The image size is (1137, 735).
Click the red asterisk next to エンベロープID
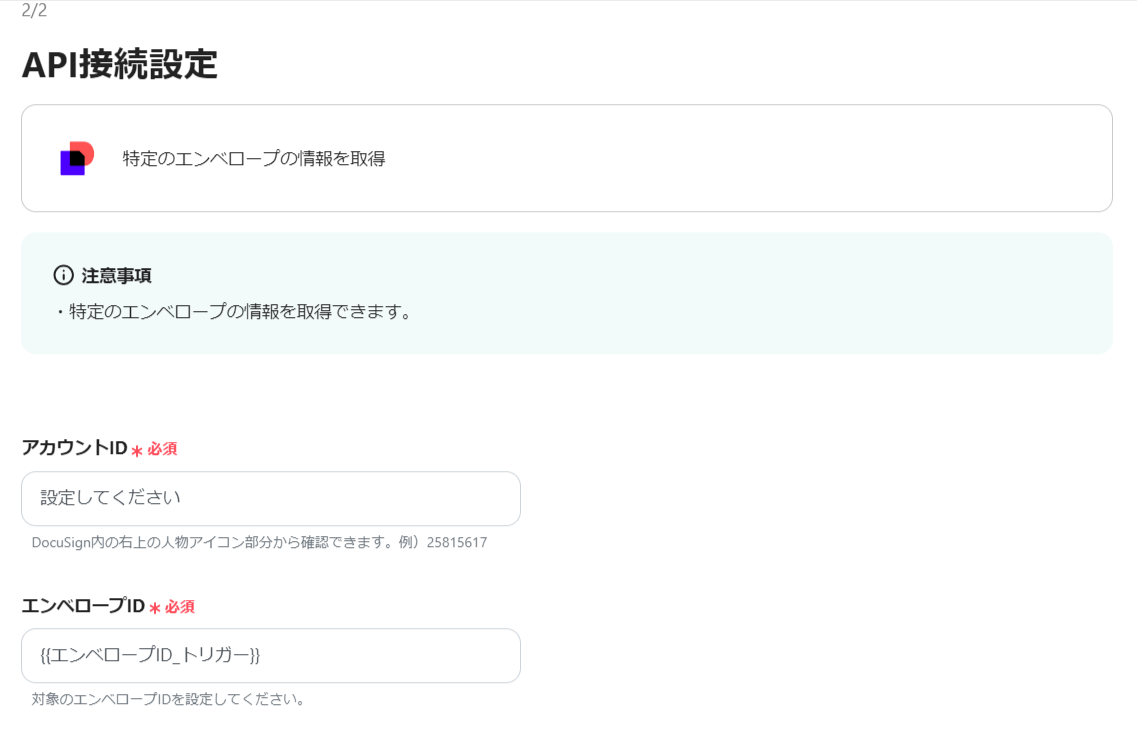154,607
